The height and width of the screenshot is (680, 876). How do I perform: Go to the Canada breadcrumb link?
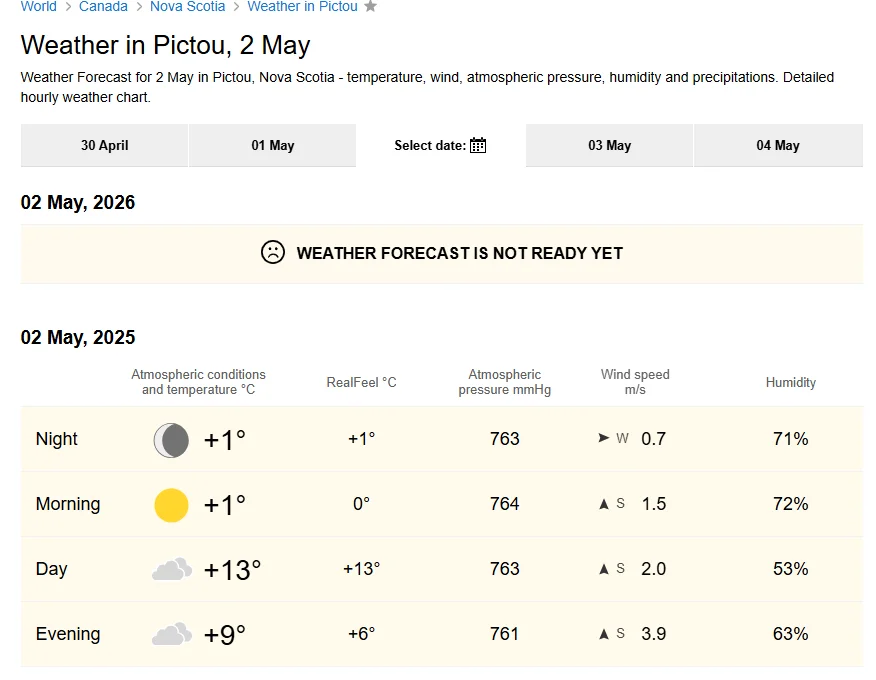103,7
